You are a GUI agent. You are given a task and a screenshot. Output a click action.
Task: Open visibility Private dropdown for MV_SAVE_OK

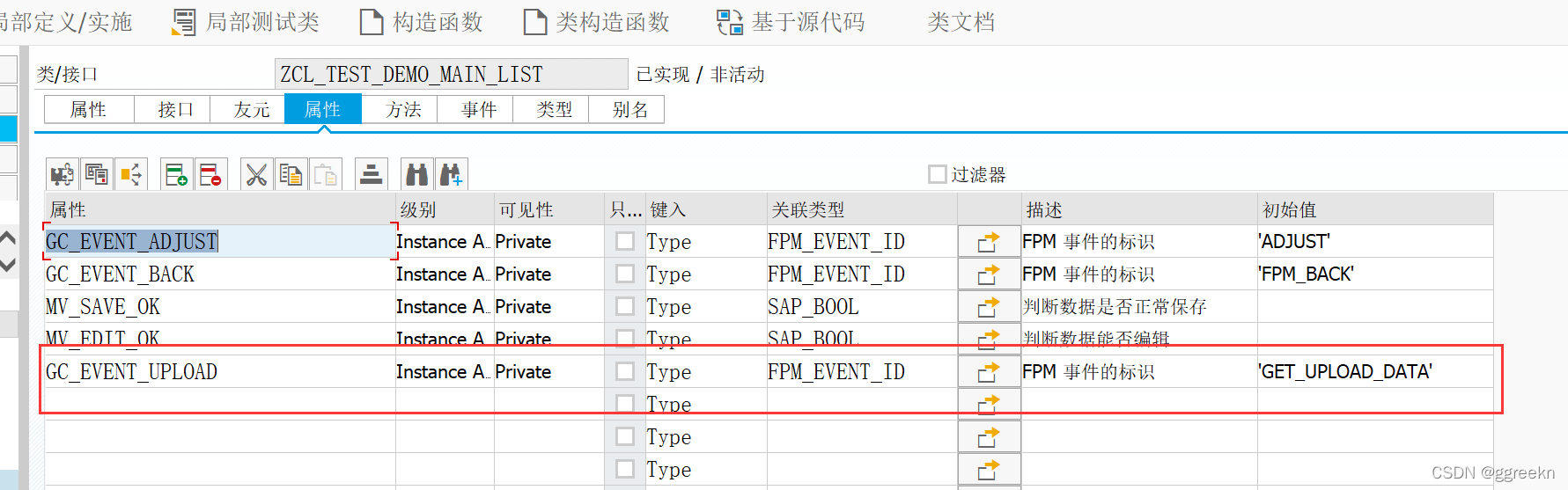pos(548,307)
